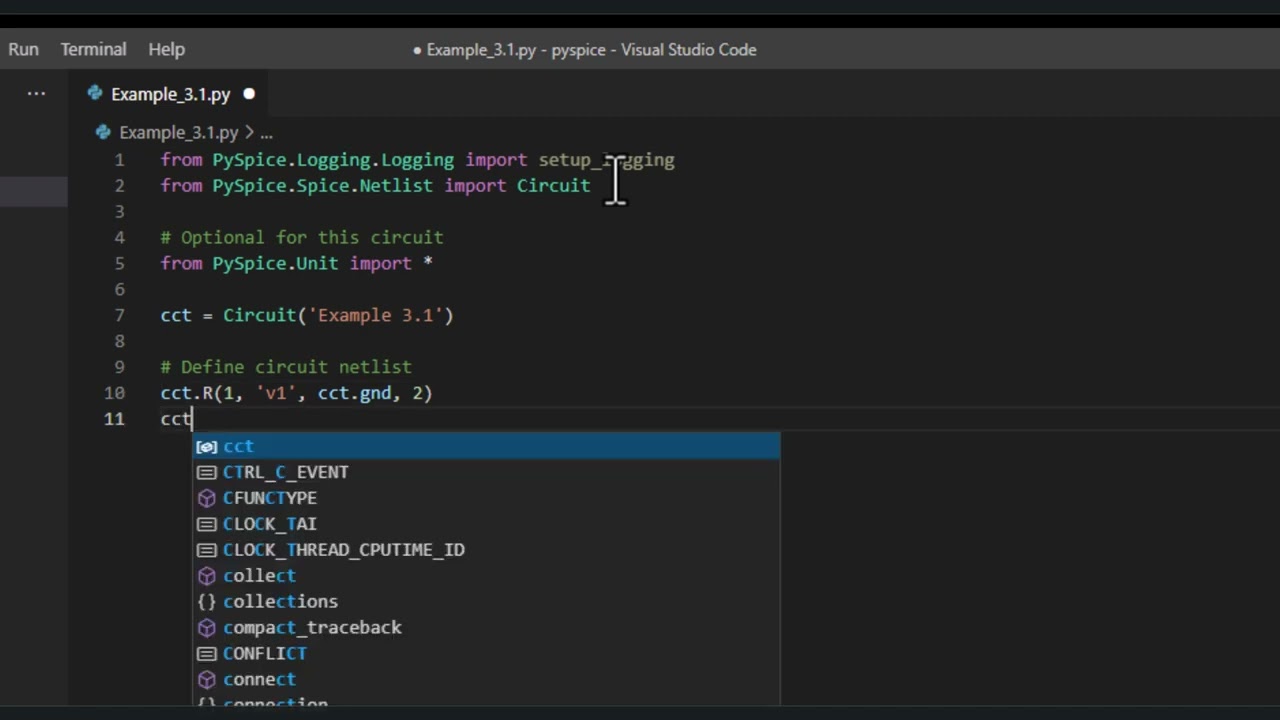Click cube icon beside compact_traceback
Image resolution: width=1280 pixels, height=720 pixels.
207,628
